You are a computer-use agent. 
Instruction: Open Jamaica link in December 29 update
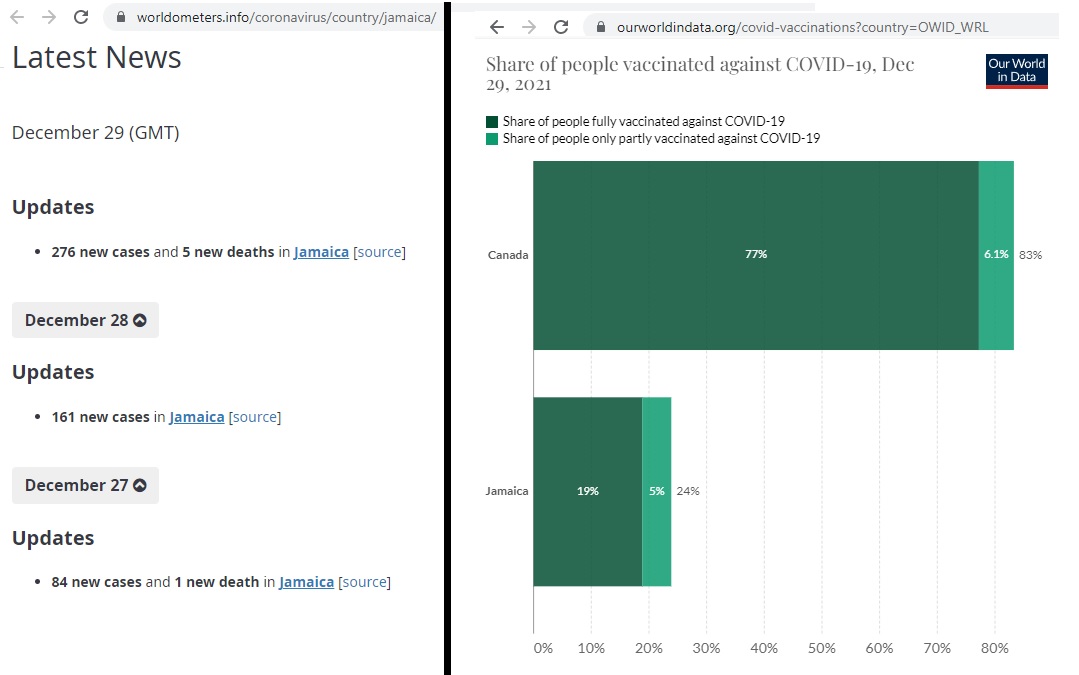(321, 252)
